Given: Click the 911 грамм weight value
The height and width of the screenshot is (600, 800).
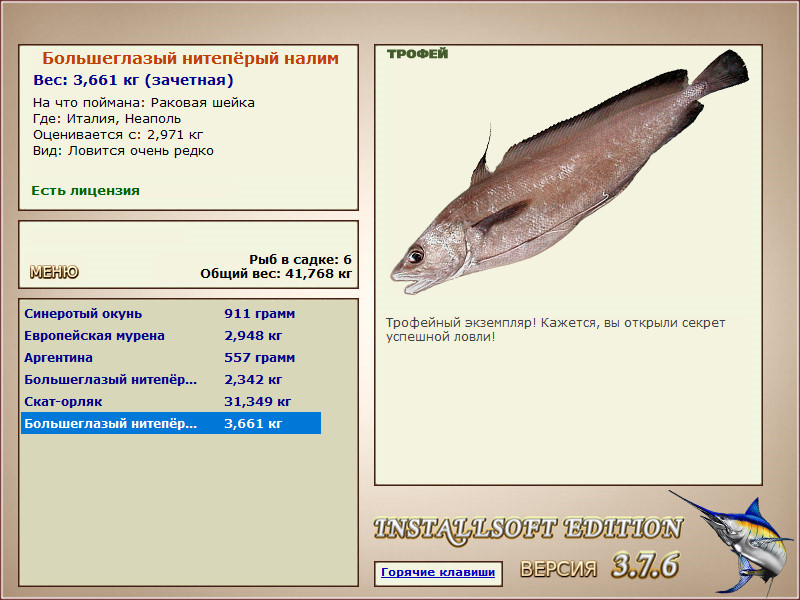Looking at the screenshot, I should coord(260,313).
